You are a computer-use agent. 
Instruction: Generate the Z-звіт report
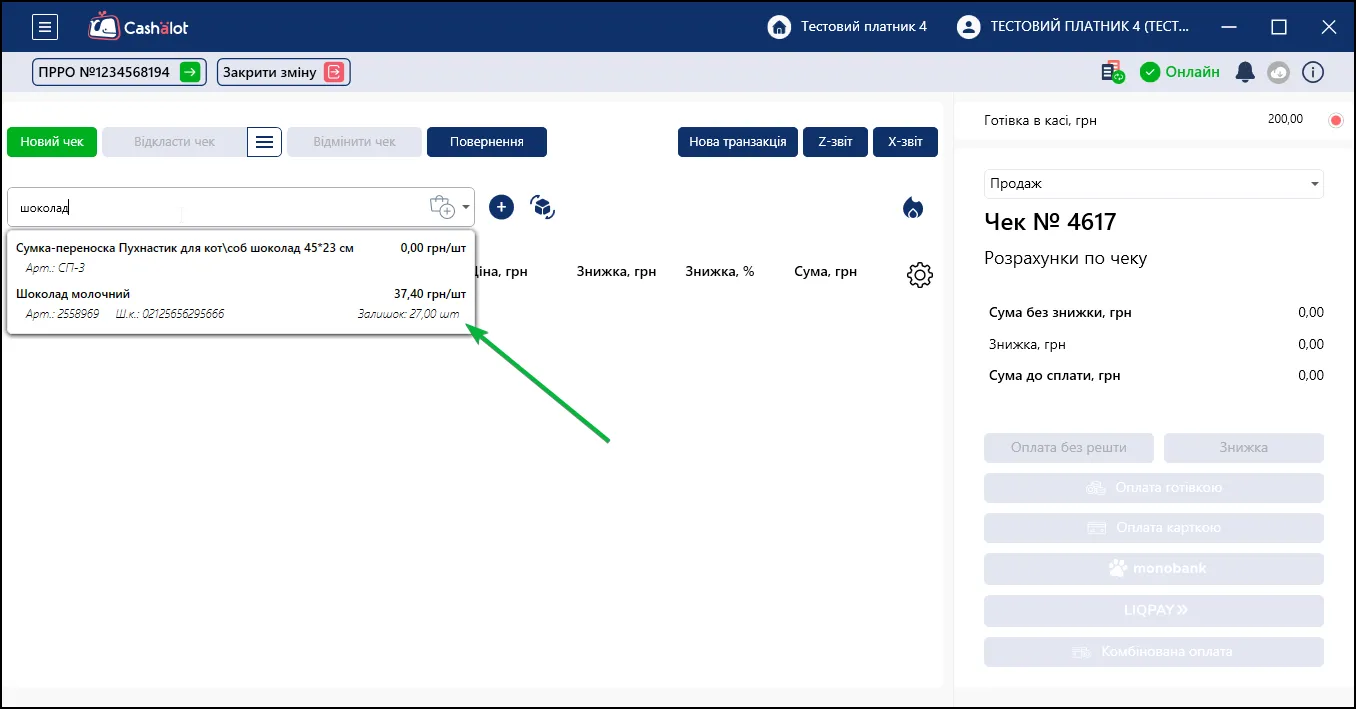[835, 142]
